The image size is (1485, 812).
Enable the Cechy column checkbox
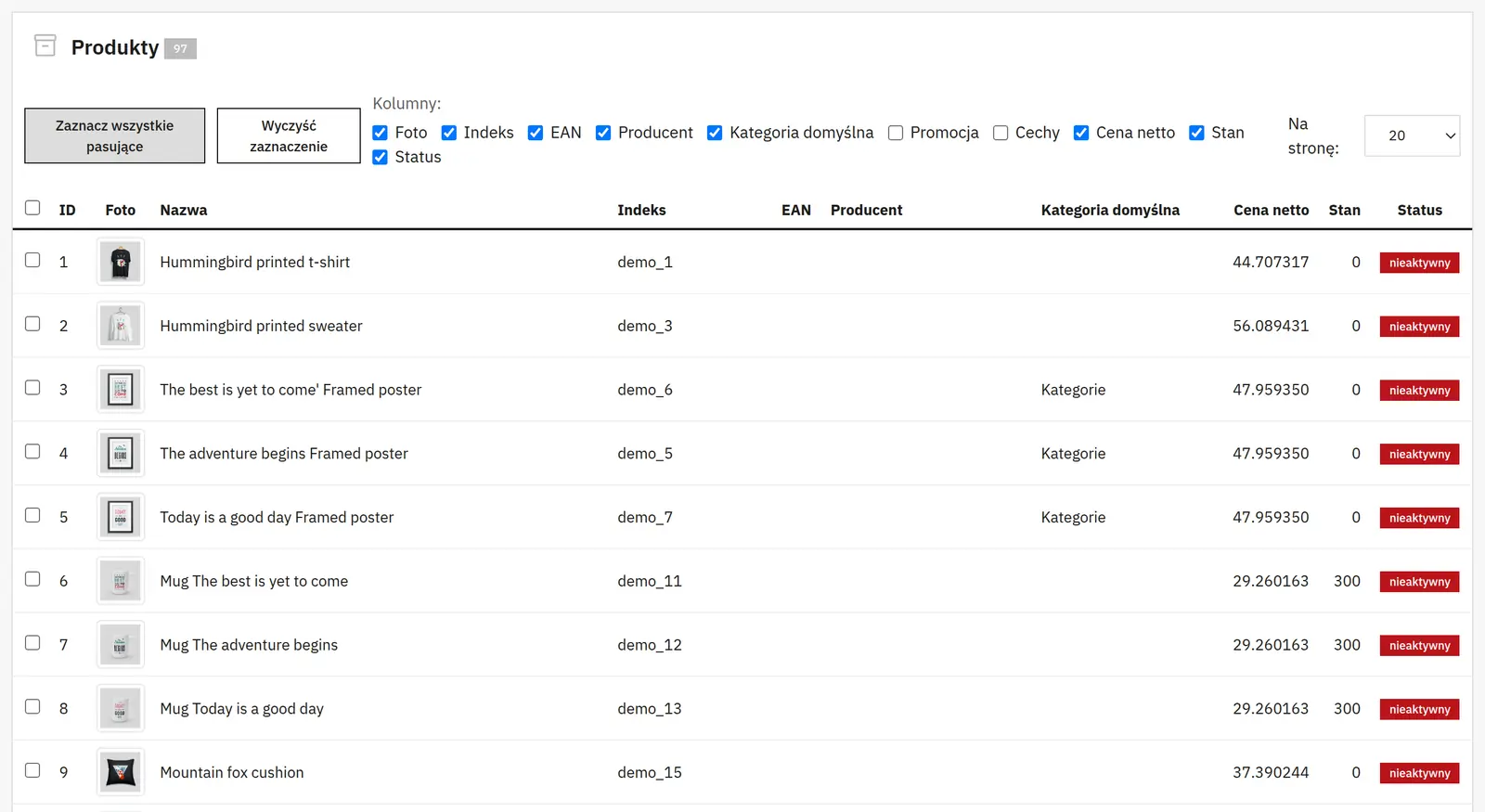[x=1001, y=133]
